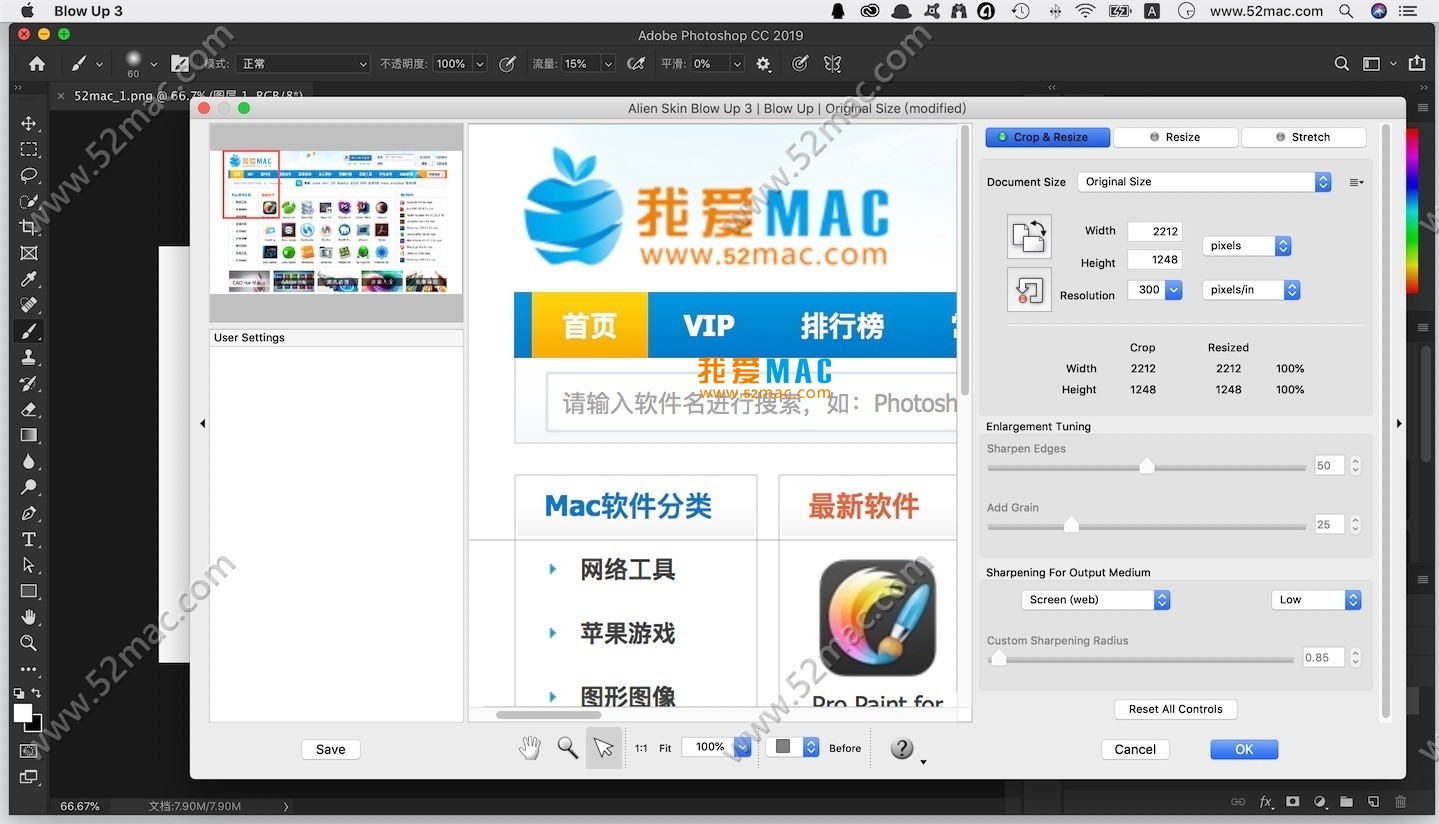1439x824 pixels.
Task: Toggle pressure for brush size
Action: [x=800, y=63]
